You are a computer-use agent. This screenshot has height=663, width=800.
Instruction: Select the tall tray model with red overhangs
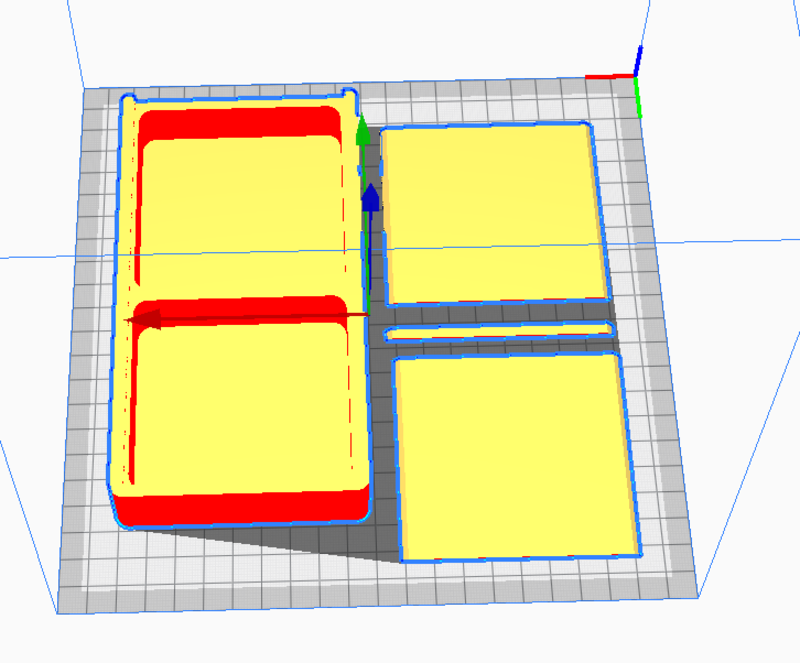pos(240,309)
